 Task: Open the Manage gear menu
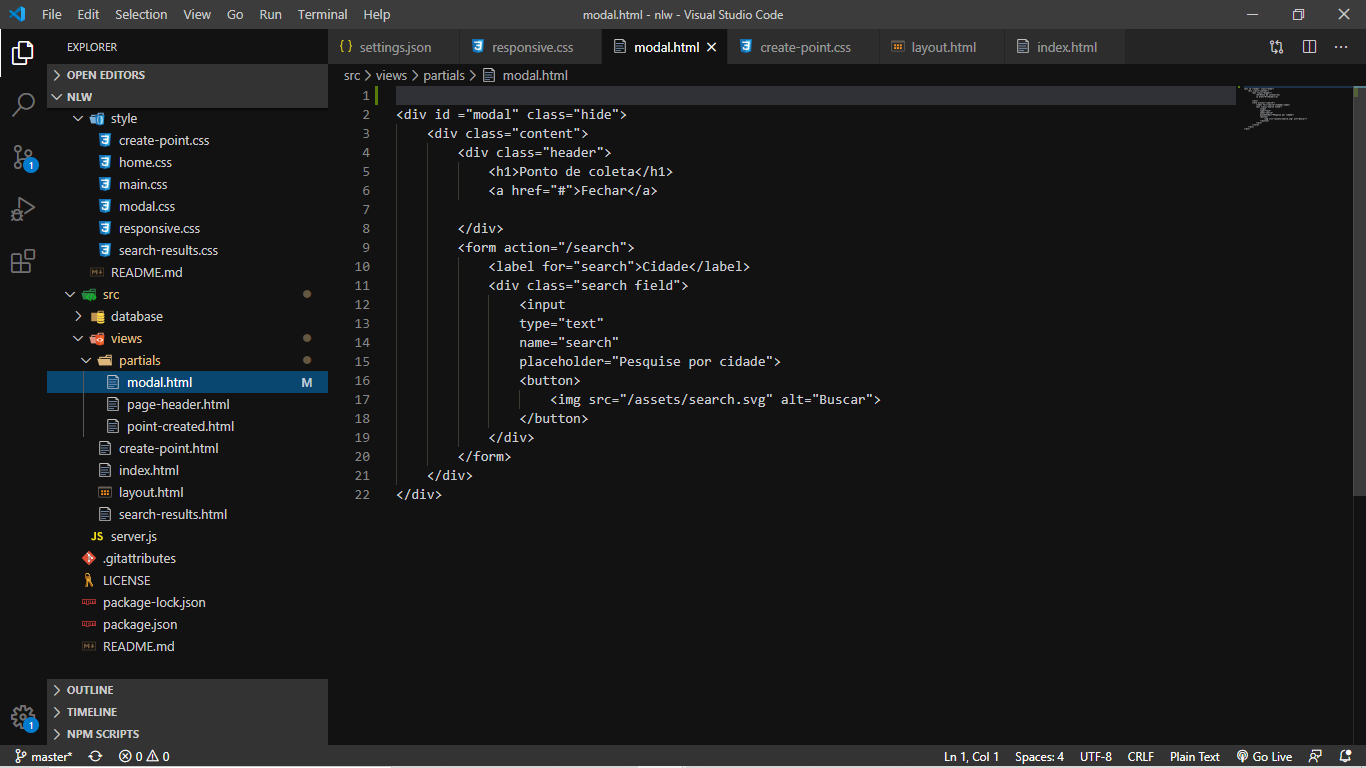23,717
